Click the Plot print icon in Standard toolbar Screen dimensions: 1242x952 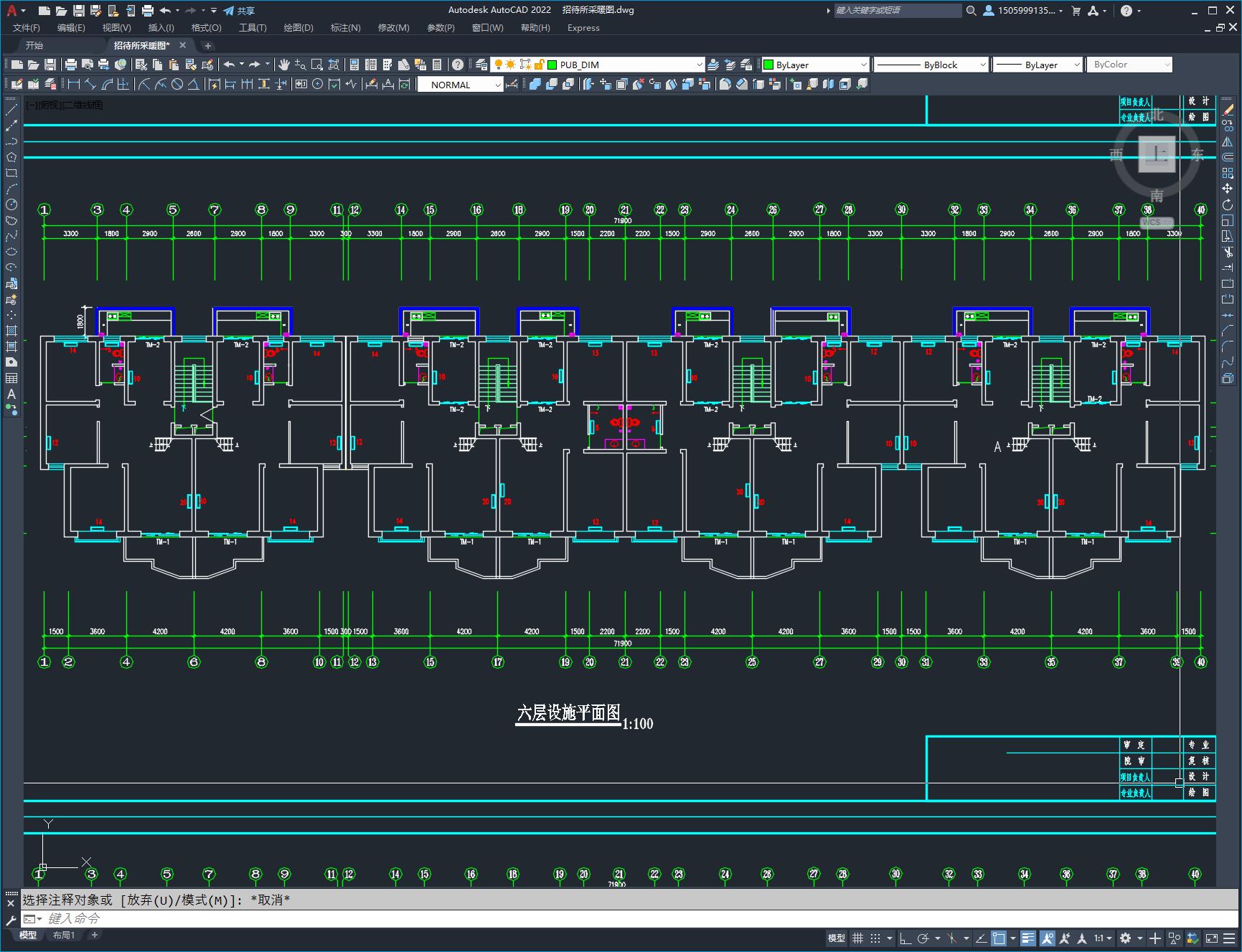[71, 65]
